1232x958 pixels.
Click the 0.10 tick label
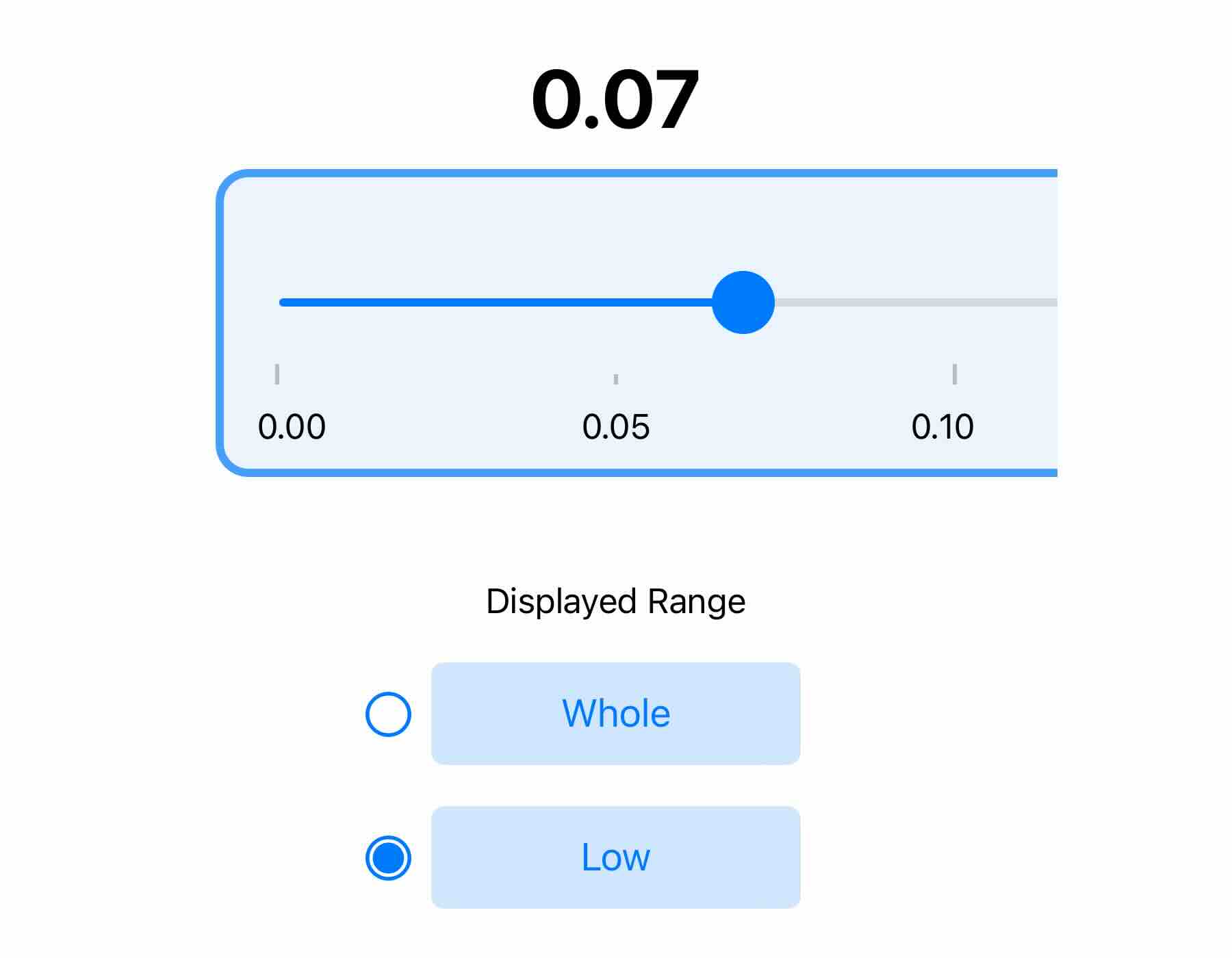coord(942,427)
